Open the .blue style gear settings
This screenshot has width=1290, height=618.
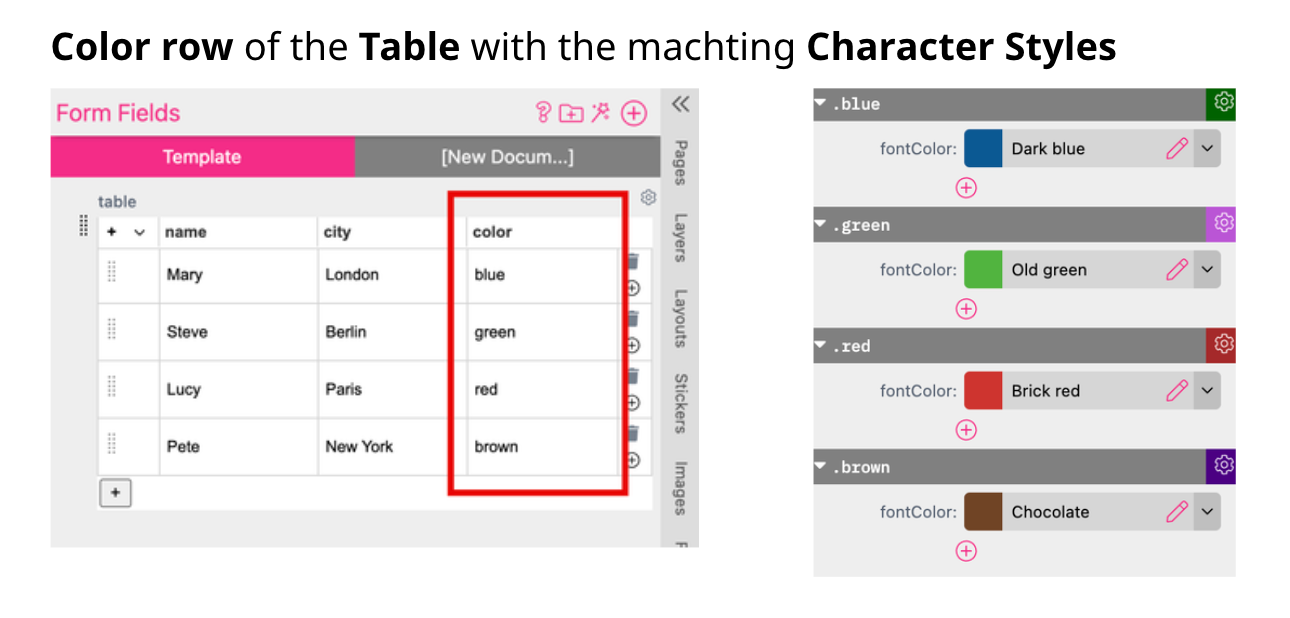[x=1223, y=103]
